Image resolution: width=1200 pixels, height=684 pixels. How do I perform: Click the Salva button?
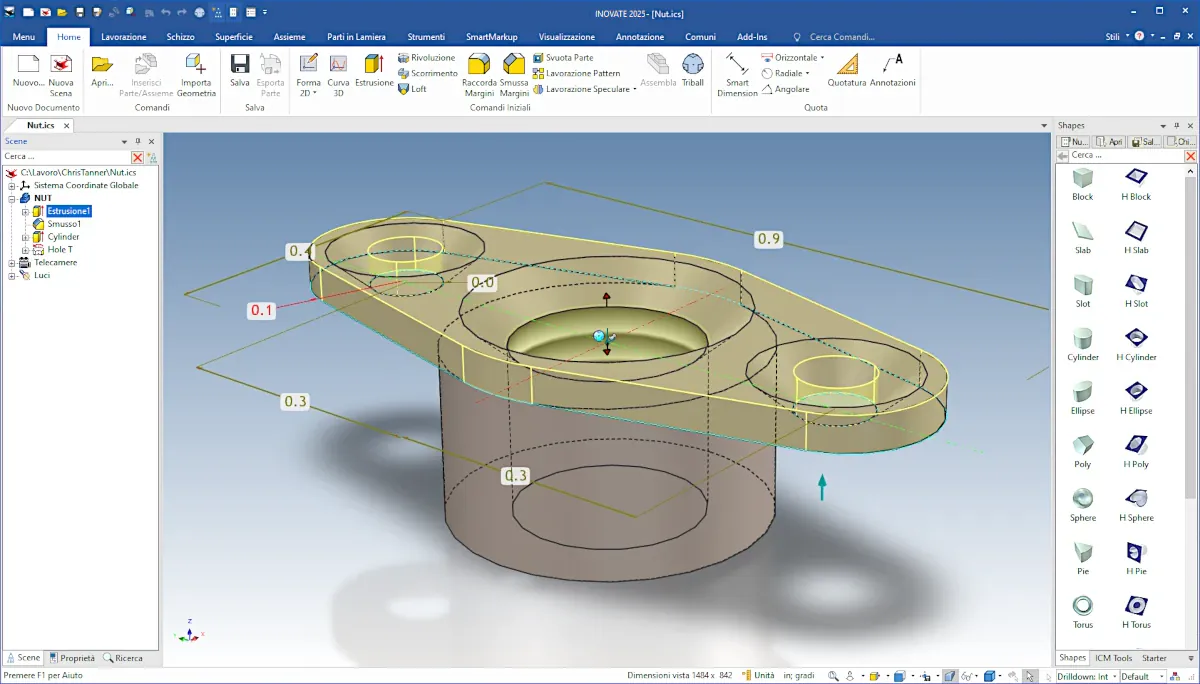240,70
